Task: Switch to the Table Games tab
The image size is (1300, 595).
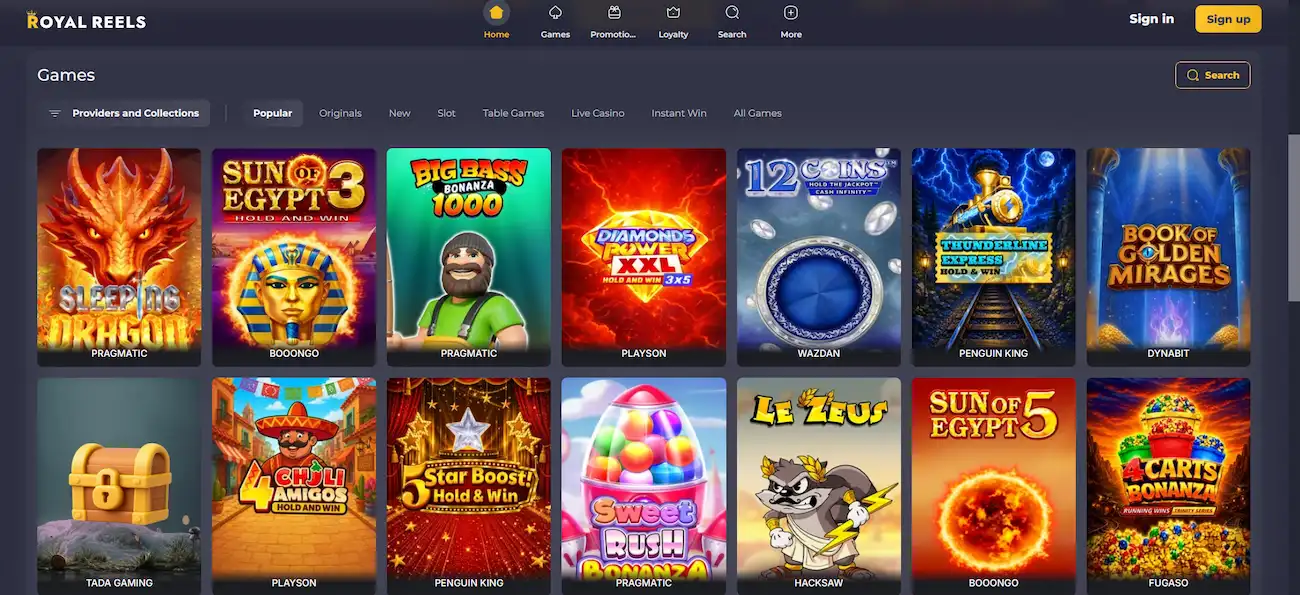Action: (513, 113)
